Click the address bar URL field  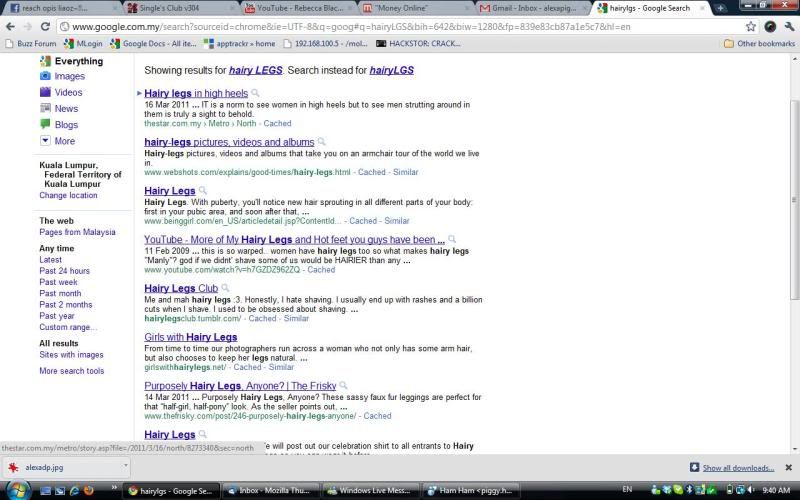click(400, 26)
